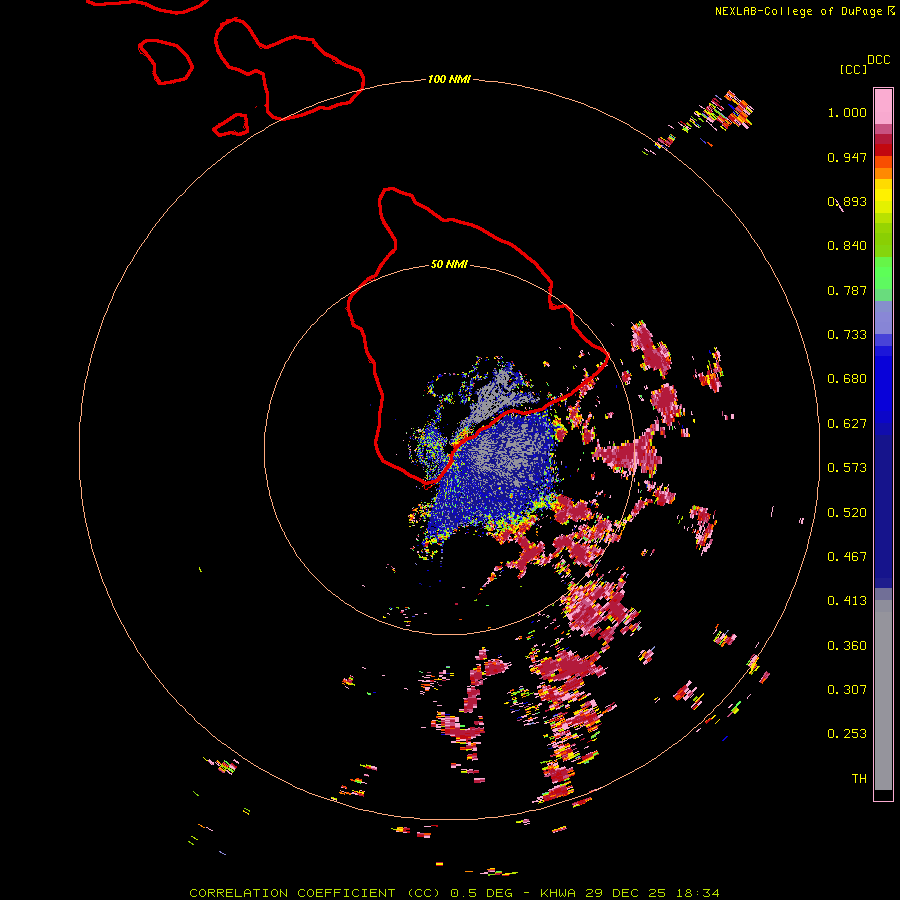
Task: Click the NEXLAB-College of DuPage label
Action: [x=798, y=11]
